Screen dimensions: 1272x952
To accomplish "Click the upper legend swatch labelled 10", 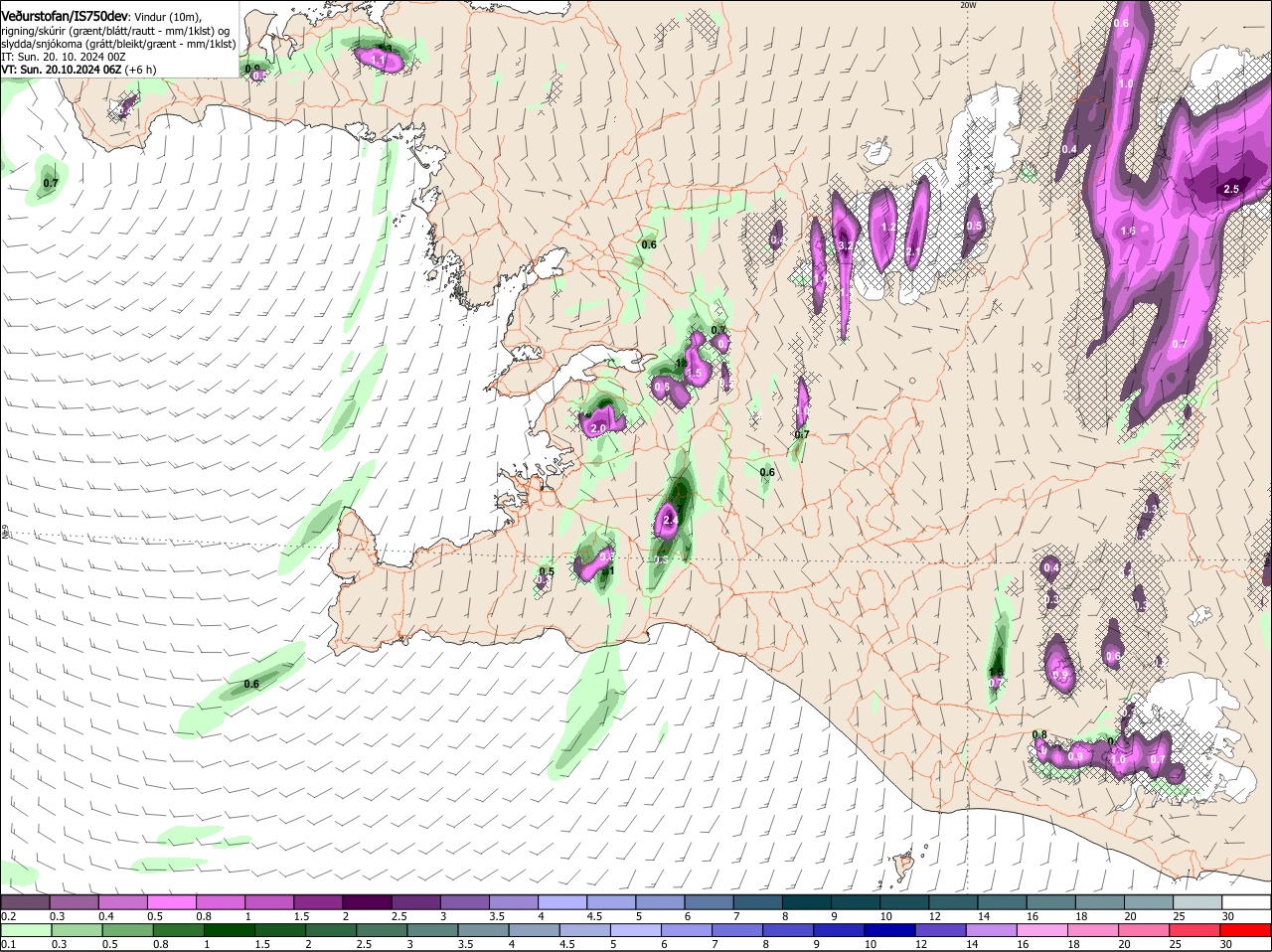I will [x=903, y=902].
